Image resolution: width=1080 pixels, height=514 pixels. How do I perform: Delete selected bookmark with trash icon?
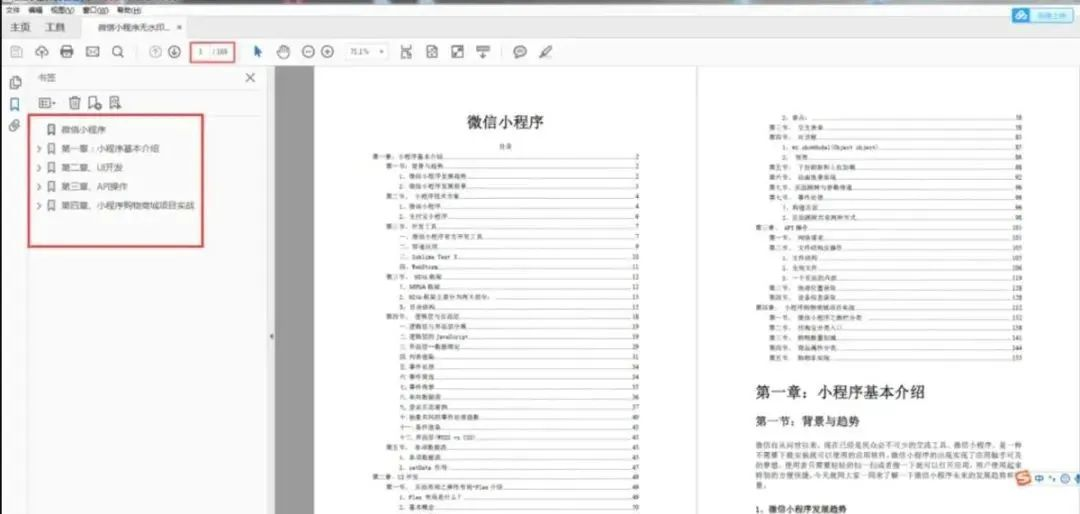click(74, 103)
